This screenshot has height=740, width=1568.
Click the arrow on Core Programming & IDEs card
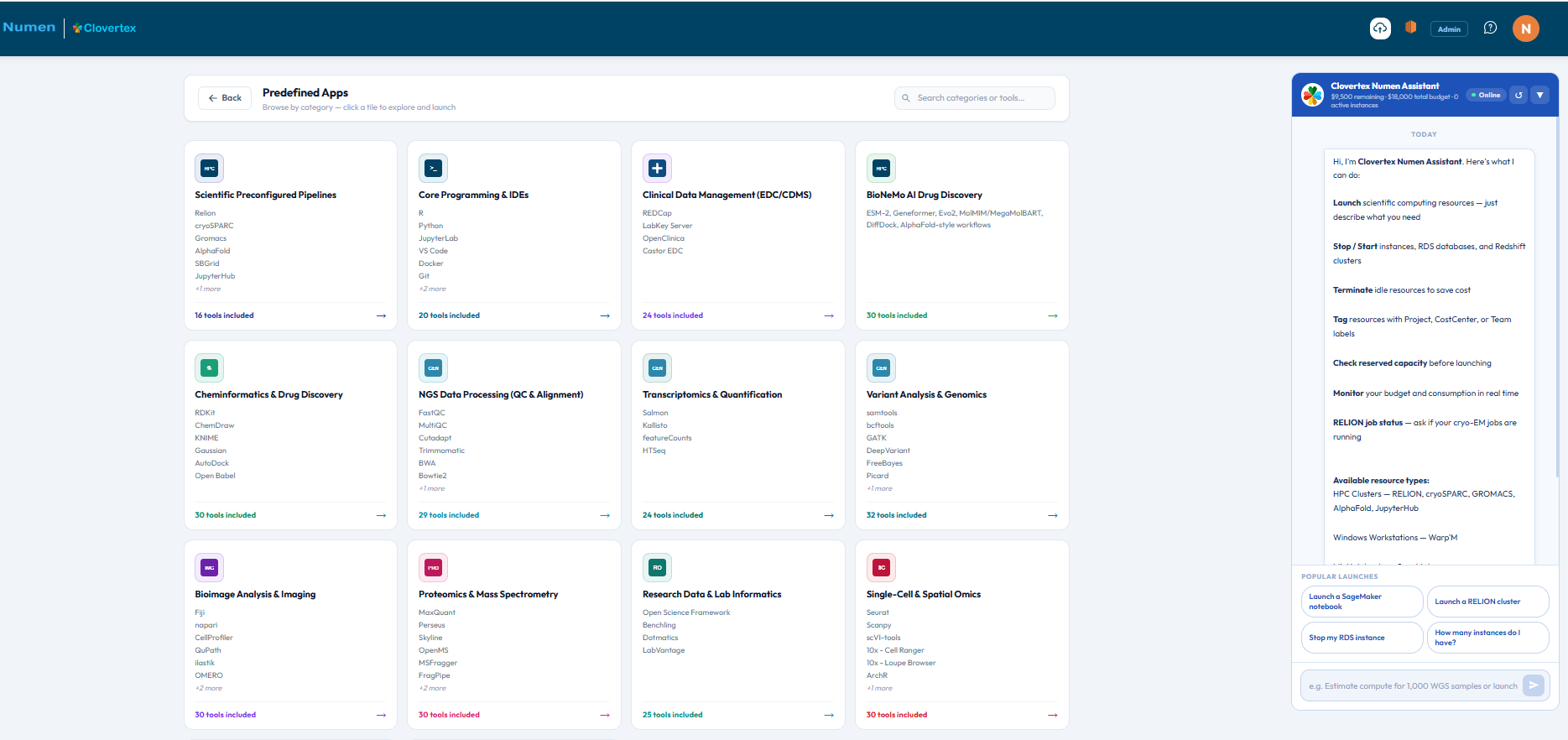click(605, 315)
